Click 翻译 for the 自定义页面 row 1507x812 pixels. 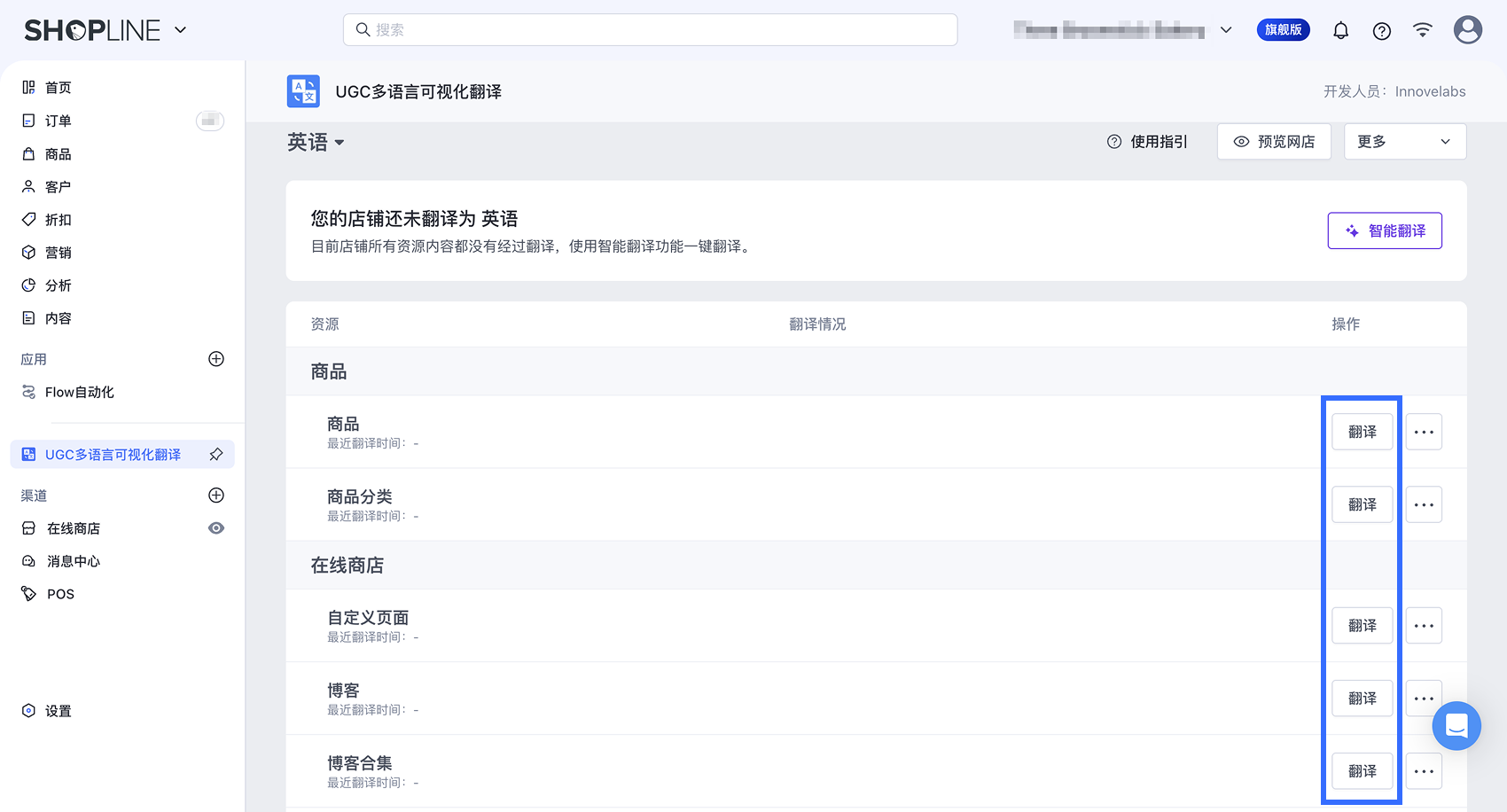click(x=1363, y=626)
